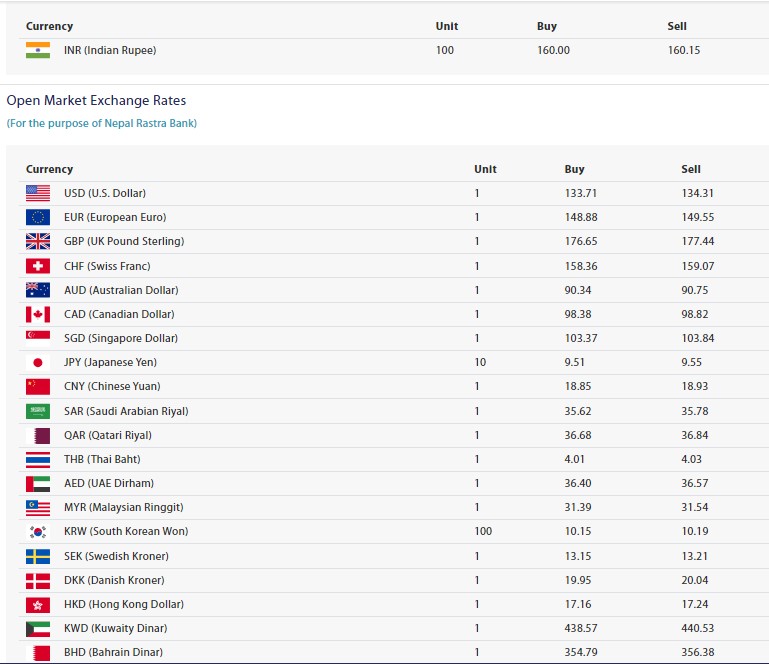The width and height of the screenshot is (769, 664).
Task: Click the Canadian flag icon
Action: [x=38, y=314]
